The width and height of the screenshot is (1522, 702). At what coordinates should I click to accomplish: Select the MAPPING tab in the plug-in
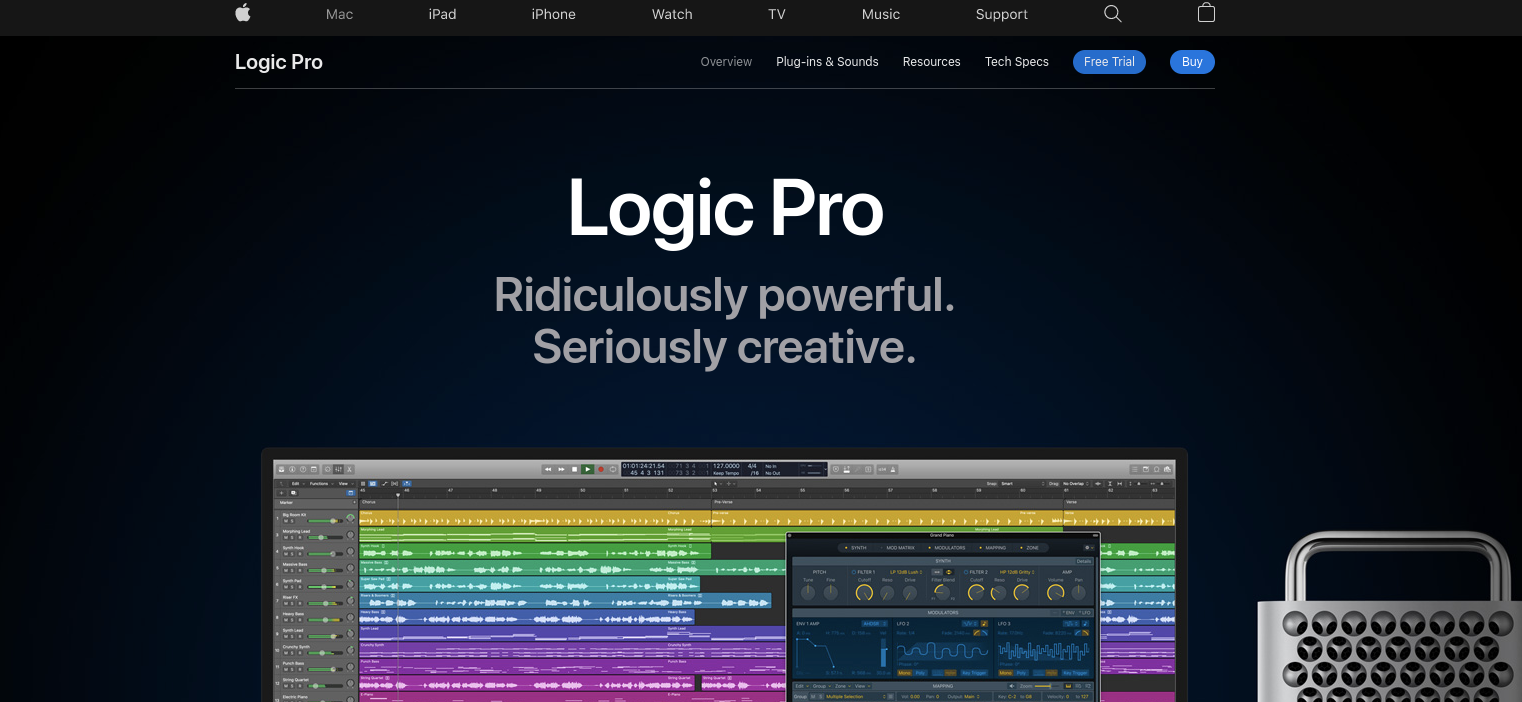click(993, 548)
